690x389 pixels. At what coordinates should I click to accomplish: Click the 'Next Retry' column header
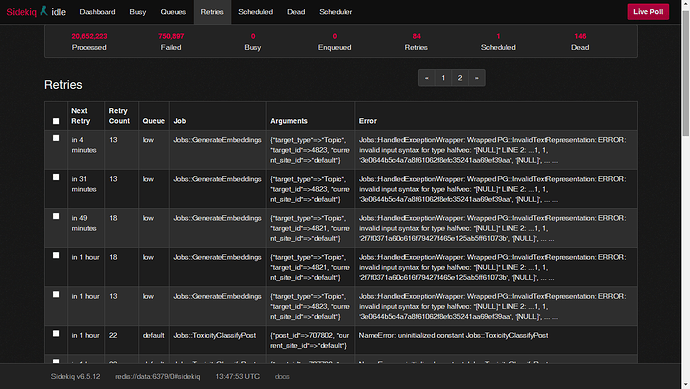[x=81, y=116]
